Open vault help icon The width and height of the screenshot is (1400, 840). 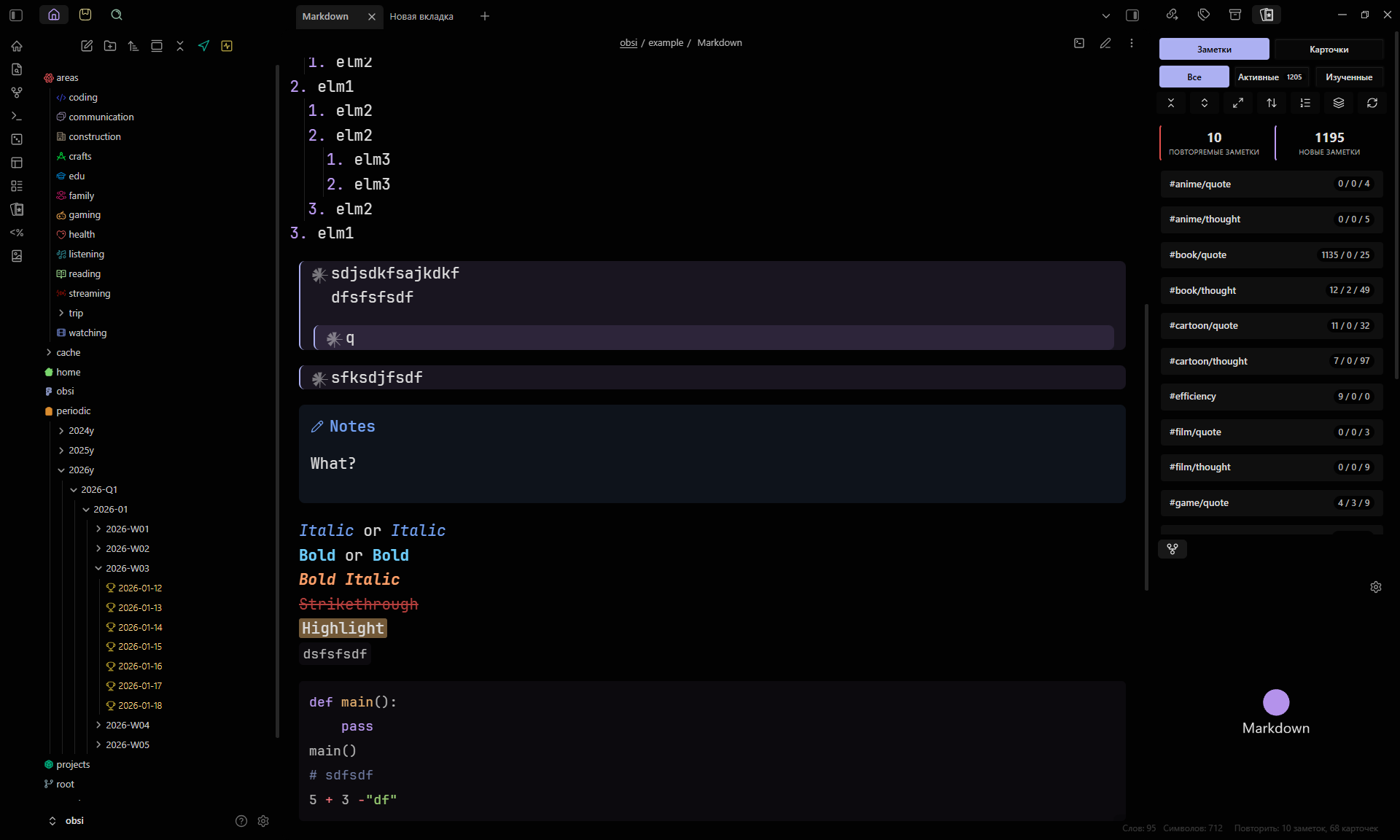241,821
